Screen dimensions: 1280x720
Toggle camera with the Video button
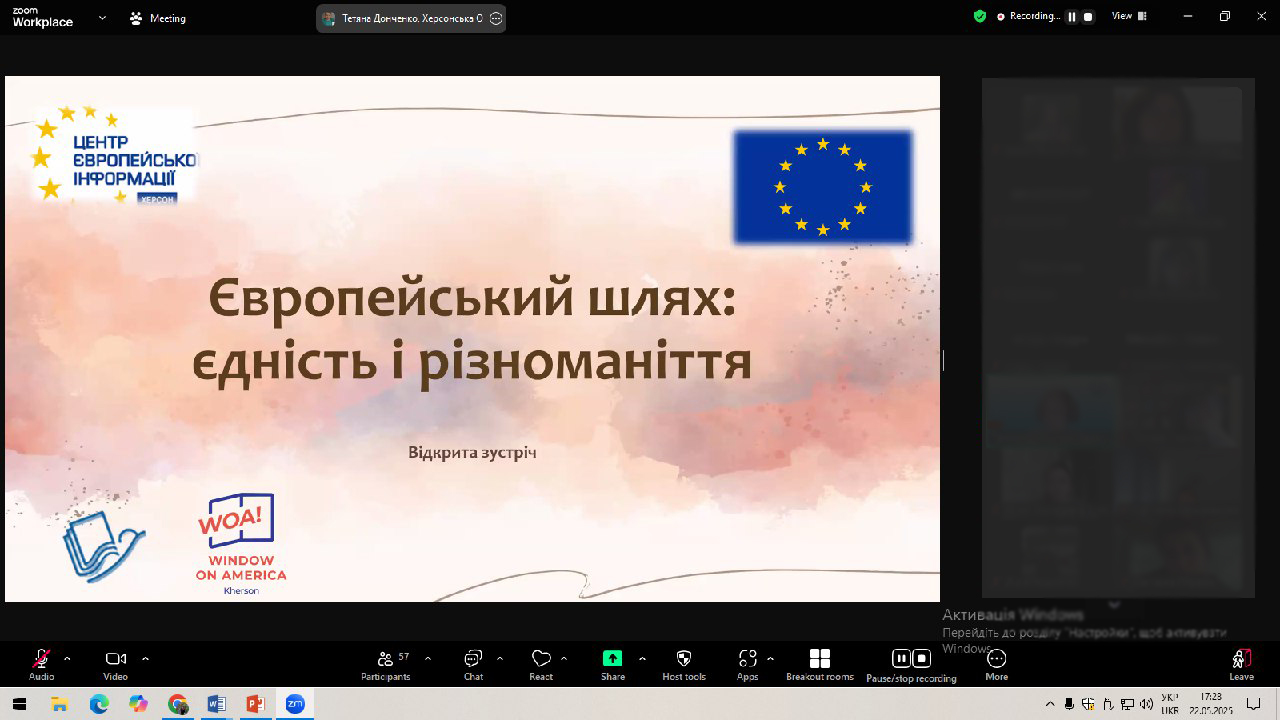coord(115,664)
